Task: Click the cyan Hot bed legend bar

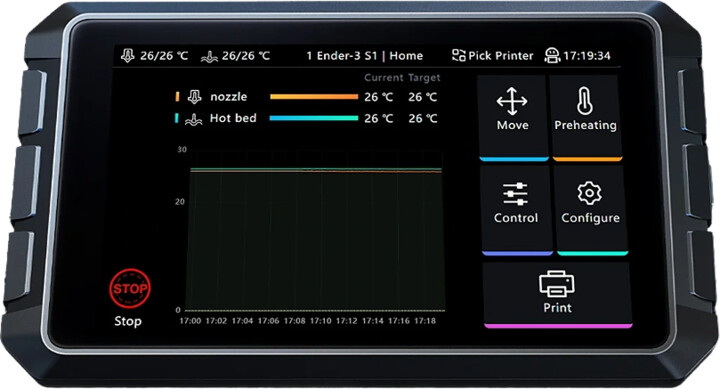Action: point(314,118)
